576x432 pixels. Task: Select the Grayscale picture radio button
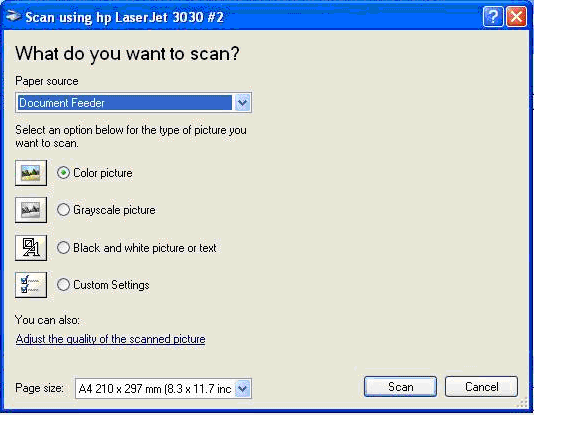tap(63, 210)
